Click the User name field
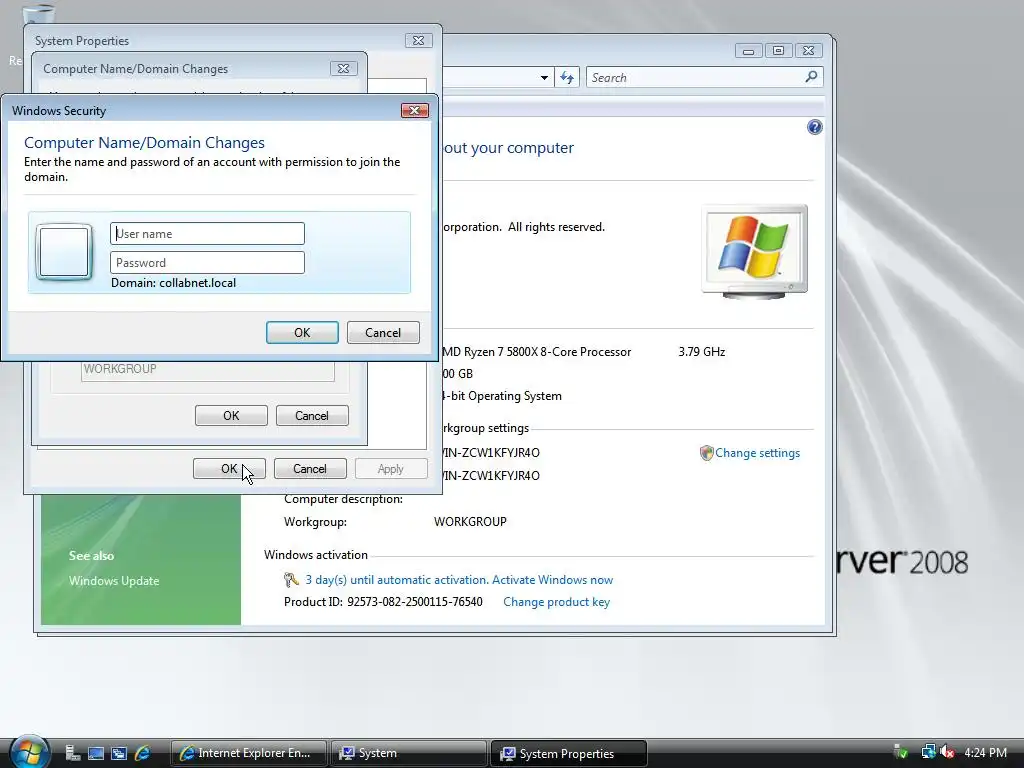Viewport: 1024px width, 768px height. [x=207, y=234]
